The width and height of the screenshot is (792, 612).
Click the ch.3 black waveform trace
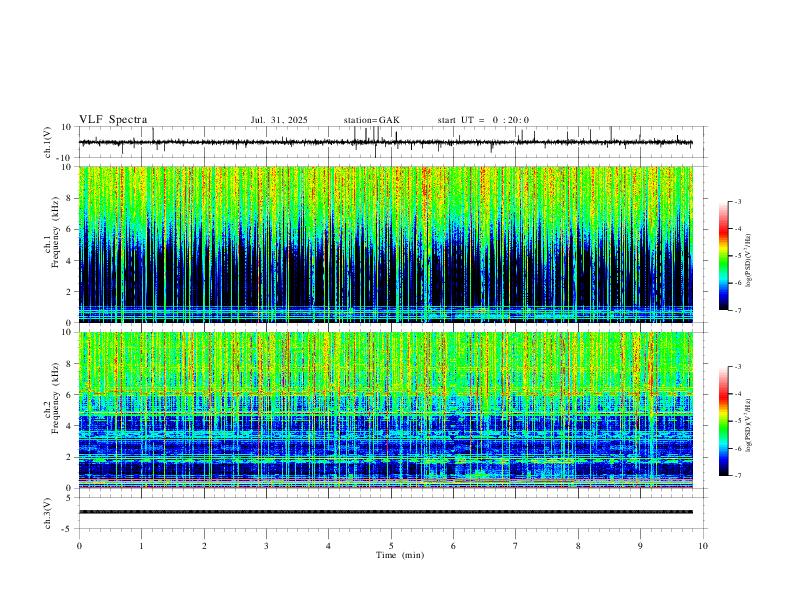(386, 512)
